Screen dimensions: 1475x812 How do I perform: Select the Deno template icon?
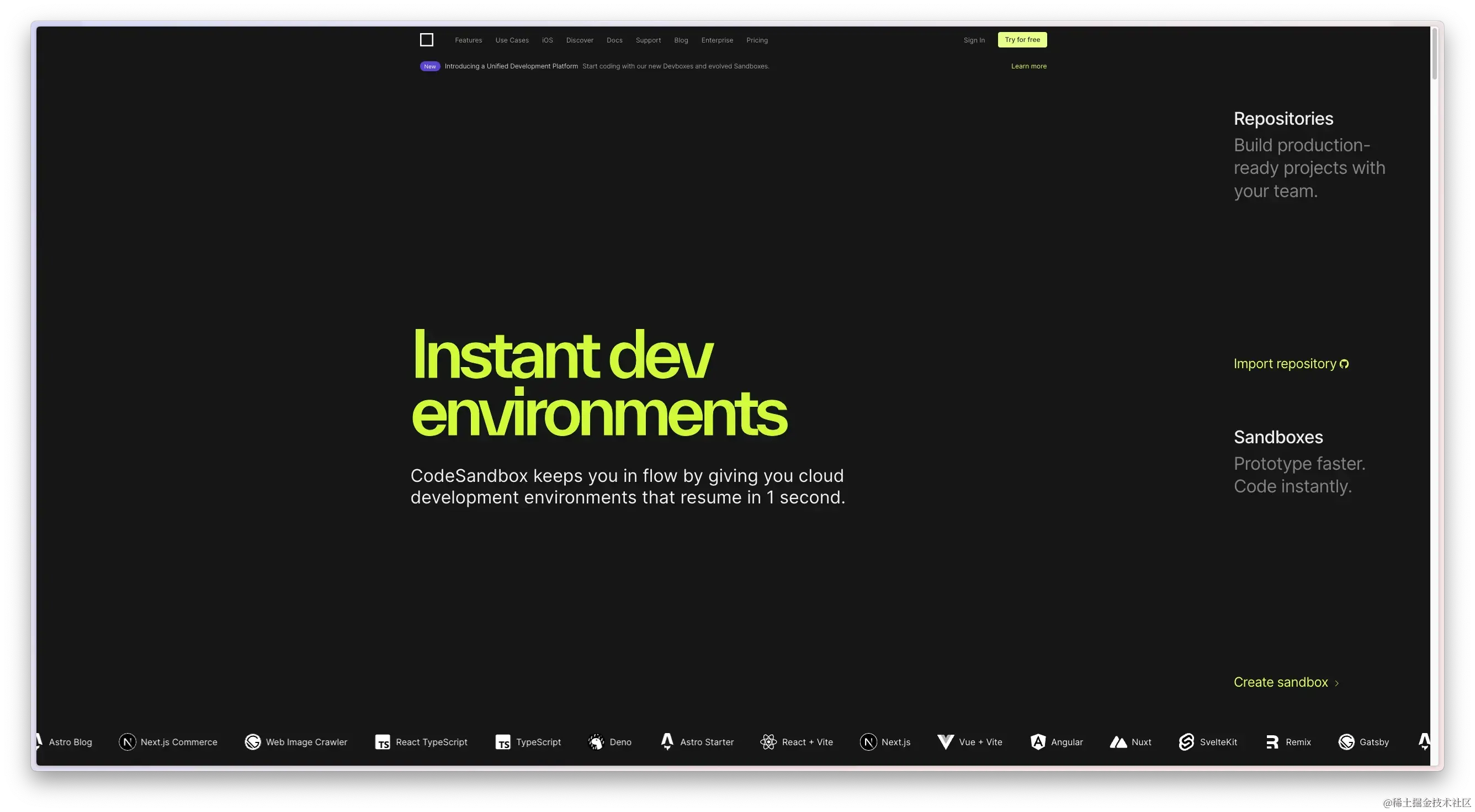pyautogui.click(x=596, y=741)
